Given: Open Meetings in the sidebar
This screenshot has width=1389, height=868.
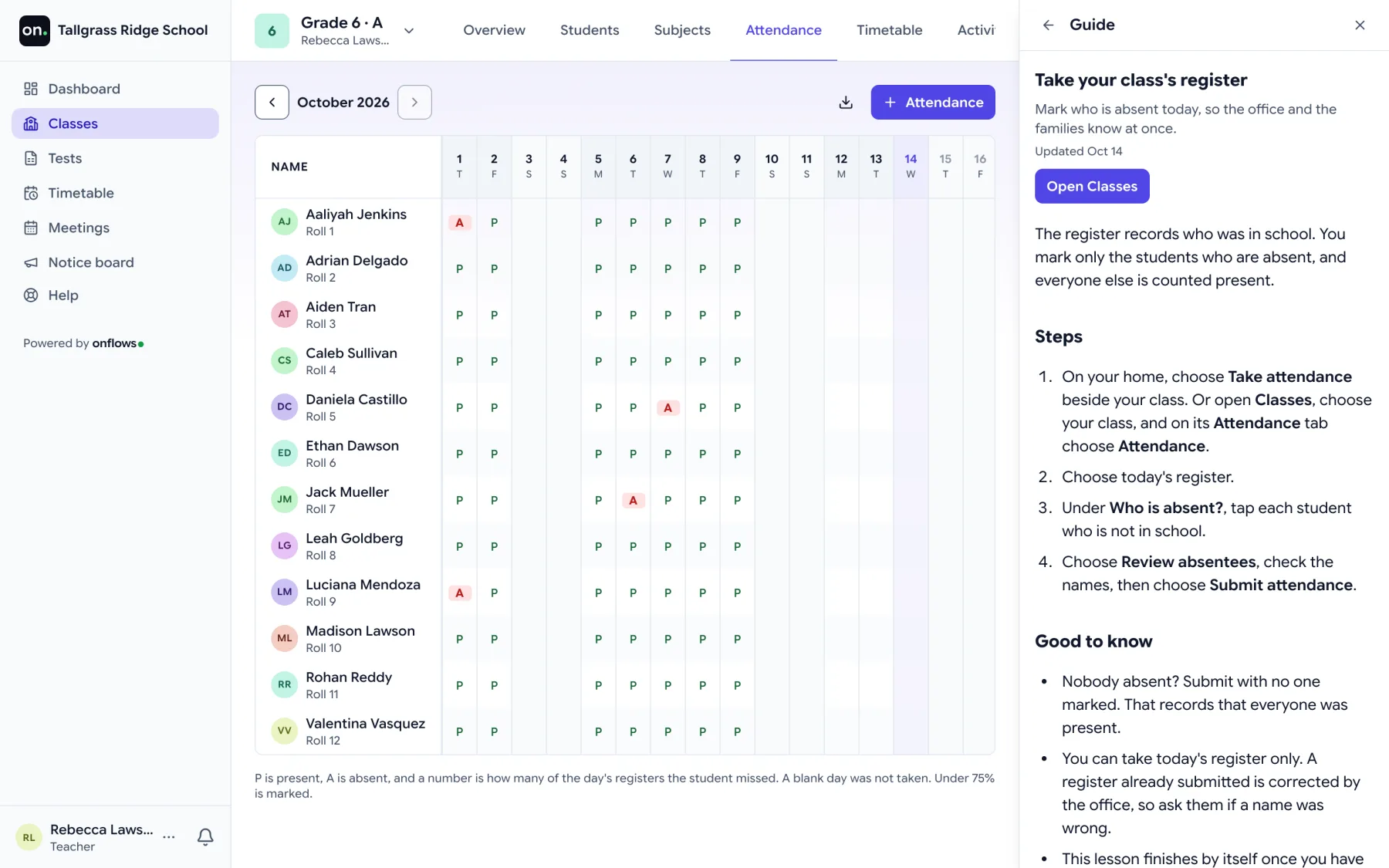Looking at the screenshot, I should (x=115, y=228).
